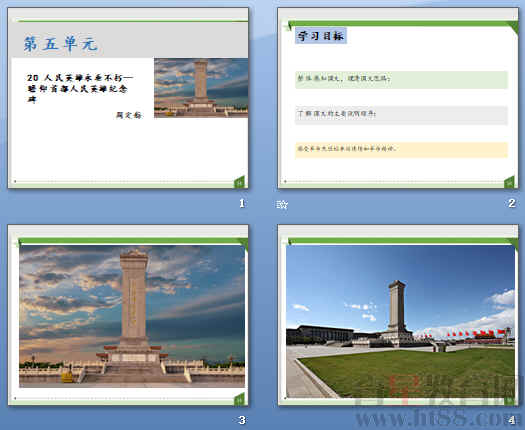This screenshot has width=525, height=430.
Task: Click the green page-number corner on slide 1
Action: pos(239,182)
